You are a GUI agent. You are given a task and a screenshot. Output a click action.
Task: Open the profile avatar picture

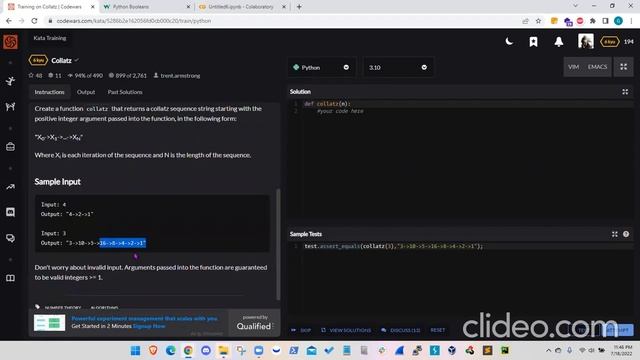(x=586, y=41)
